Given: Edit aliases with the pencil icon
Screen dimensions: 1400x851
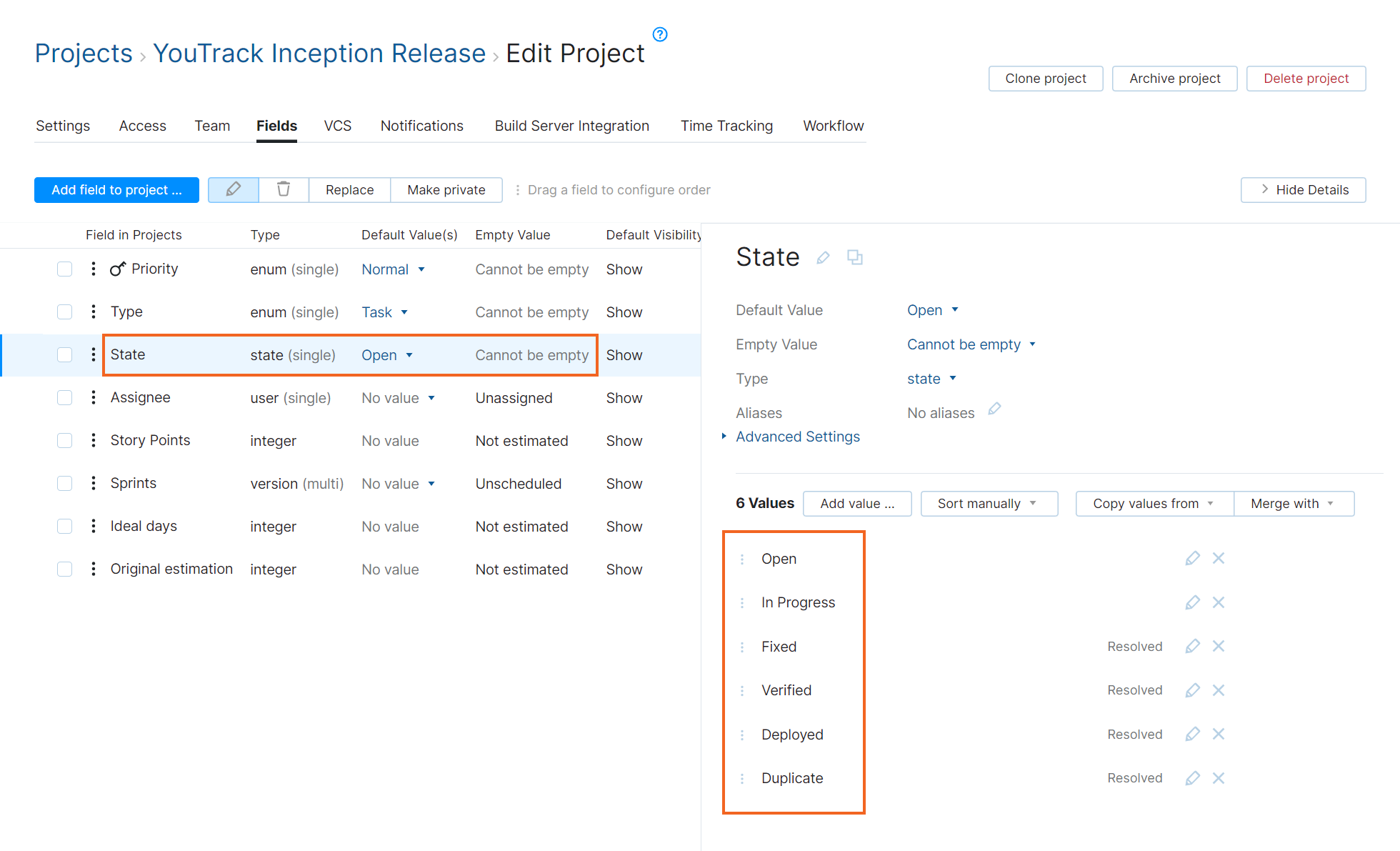Looking at the screenshot, I should coord(994,409).
